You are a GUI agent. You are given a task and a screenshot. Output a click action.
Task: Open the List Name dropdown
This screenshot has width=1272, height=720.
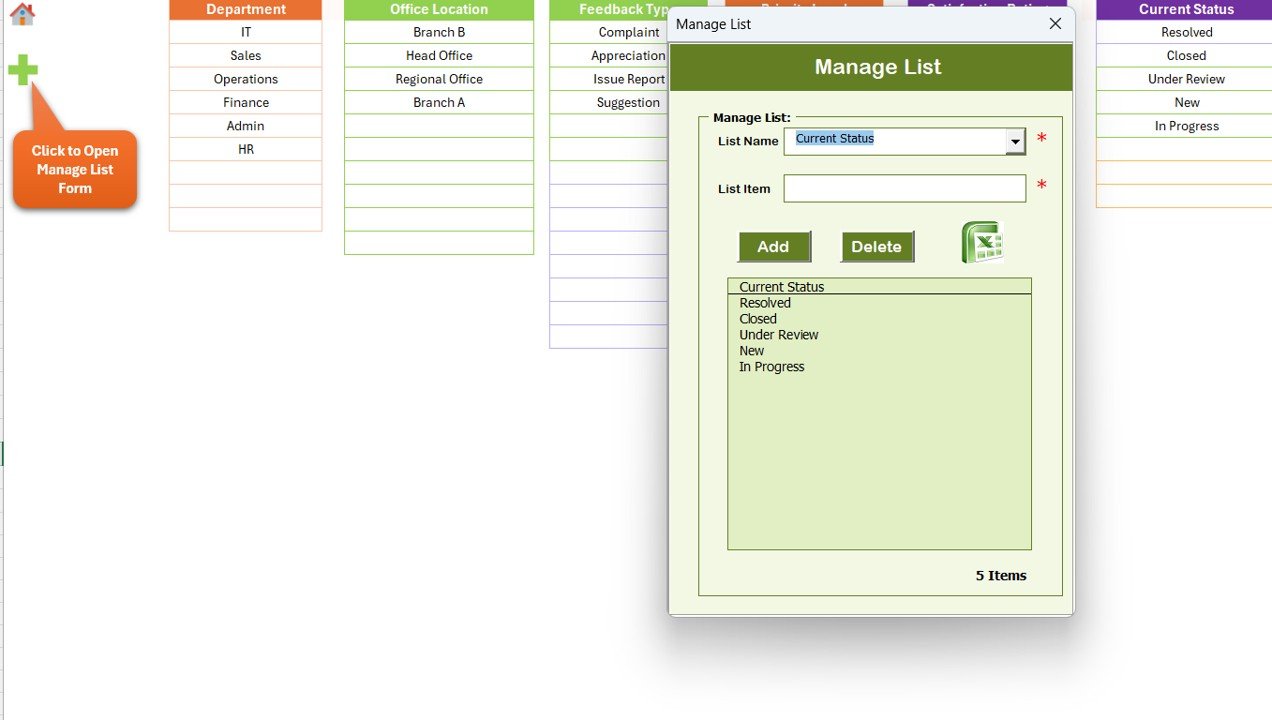pyautogui.click(x=1016, y=139)
